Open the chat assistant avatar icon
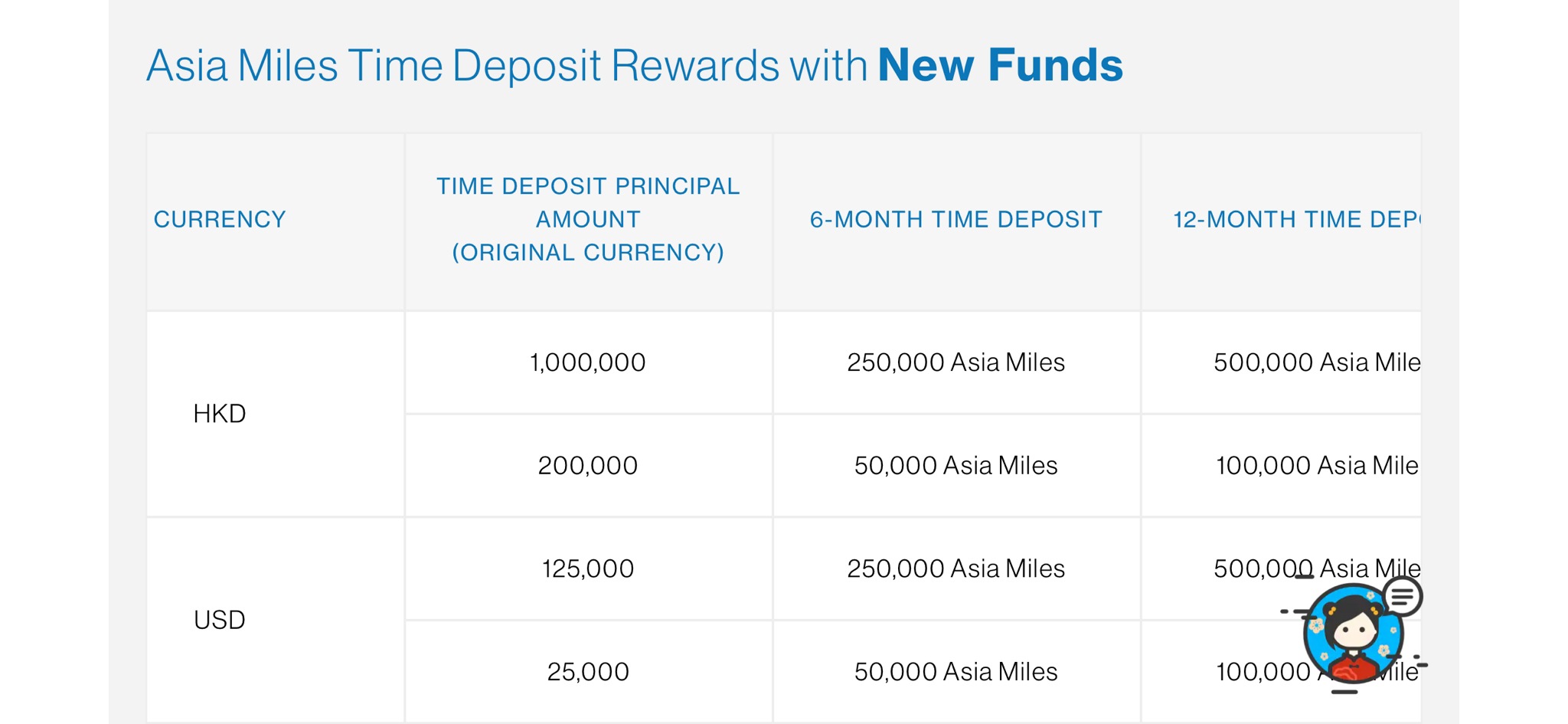Screen dimensions: 1568x724 [1353, 634]
